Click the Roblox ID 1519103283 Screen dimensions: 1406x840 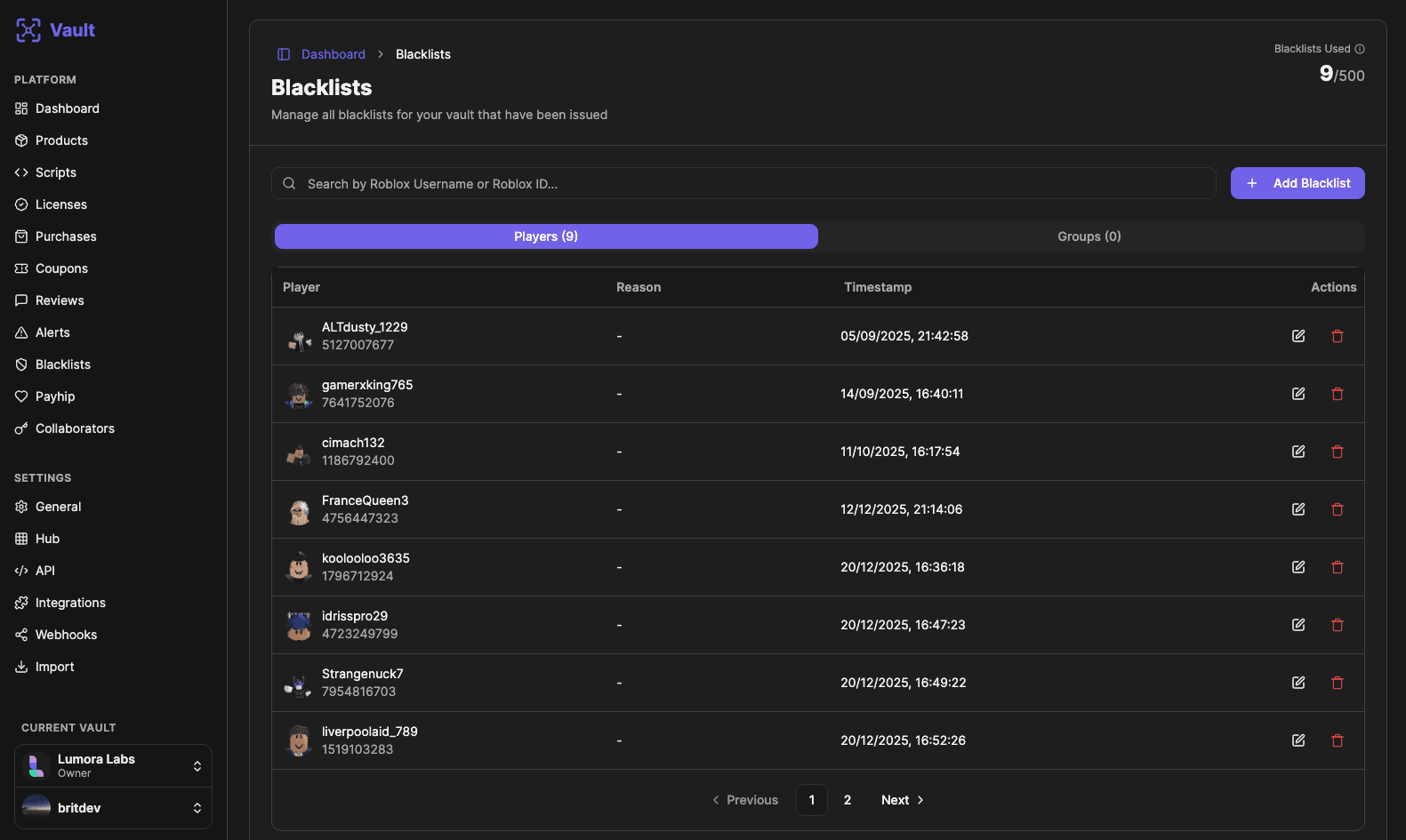[358, 749]
